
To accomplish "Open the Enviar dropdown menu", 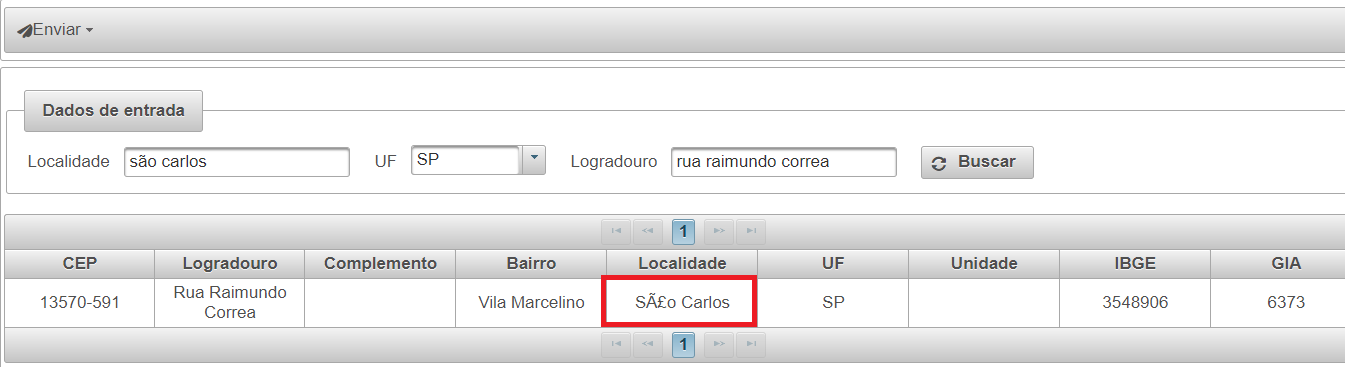I will click(56, 30).
